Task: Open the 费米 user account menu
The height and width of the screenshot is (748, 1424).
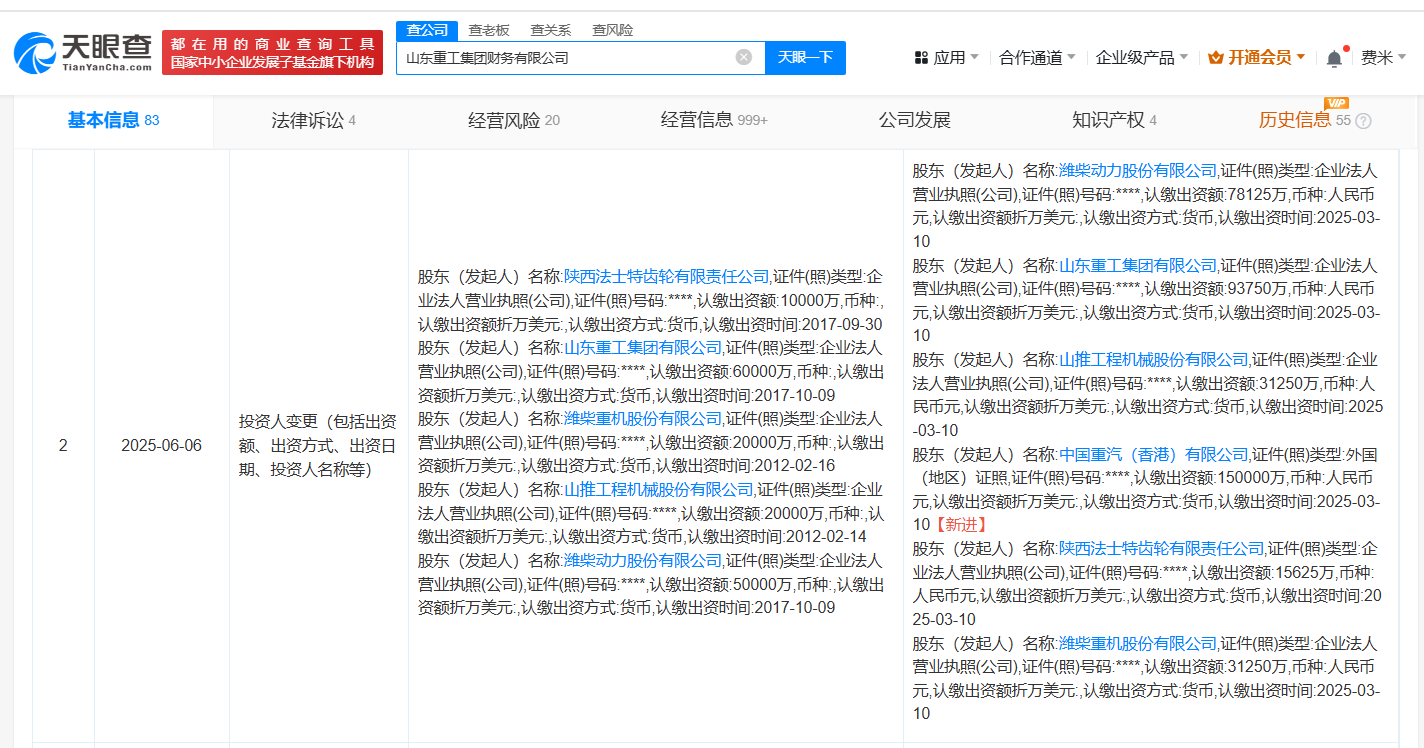Action: [x=1383, y=57]
